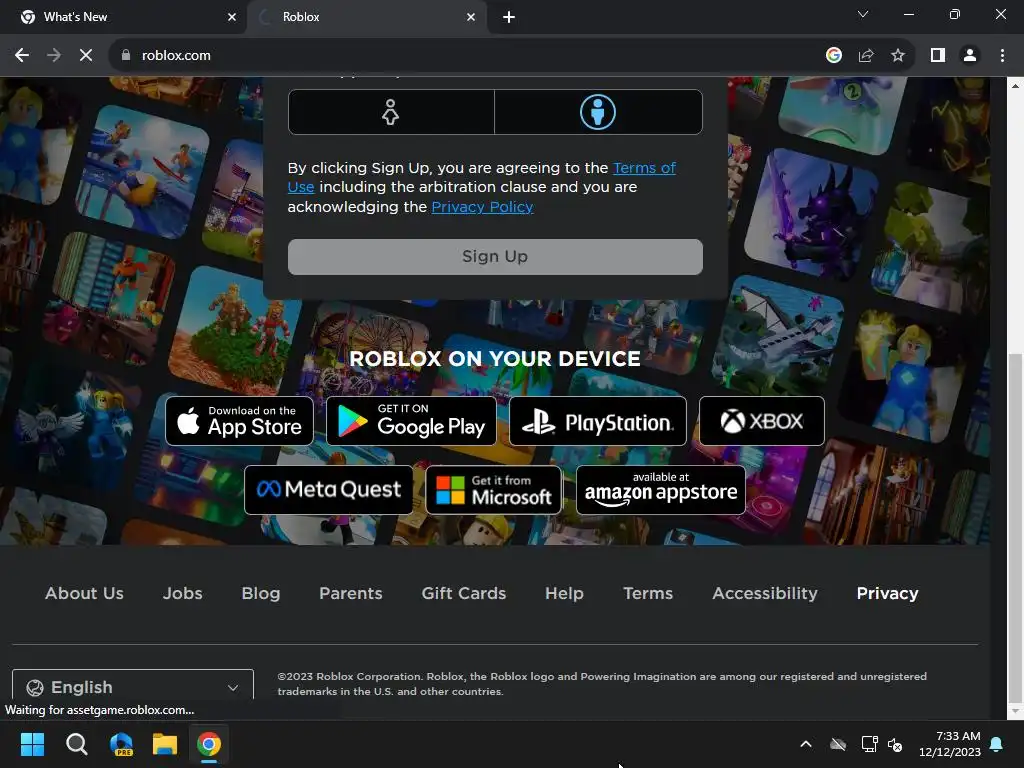
Task: Share this page icon
Action: [866, 56]
